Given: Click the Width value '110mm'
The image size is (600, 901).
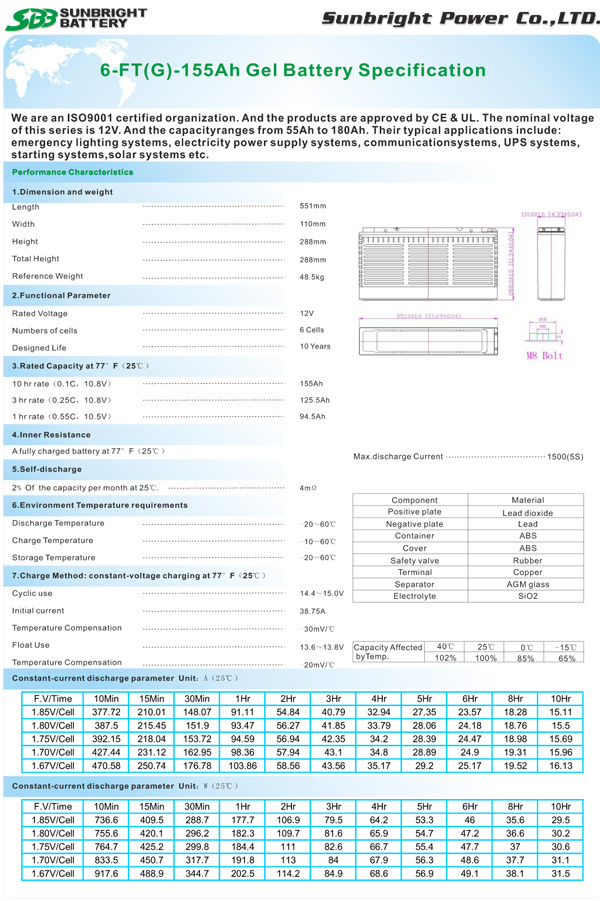Looking at the screenshot, I should [x=312, y=224].
